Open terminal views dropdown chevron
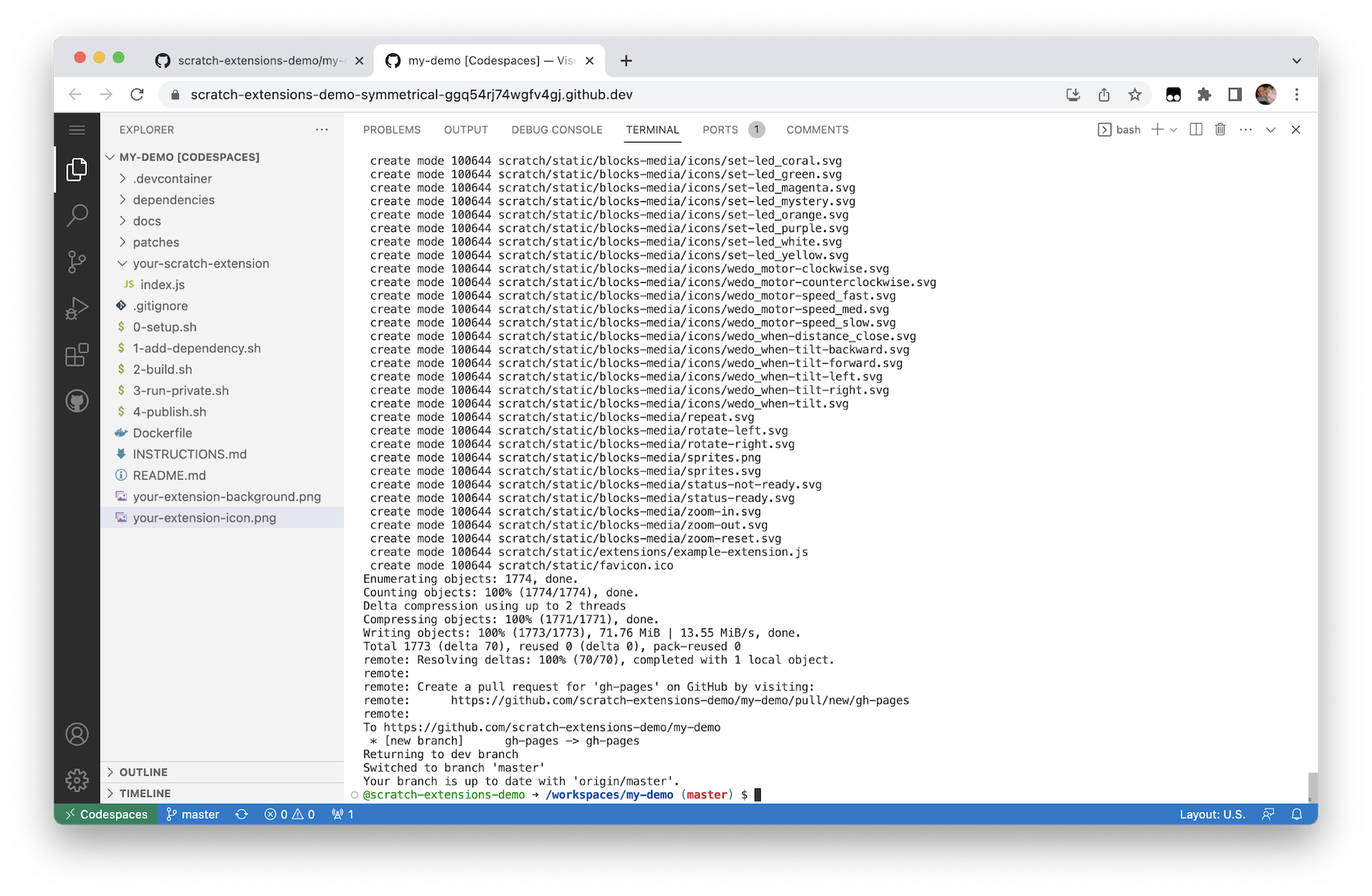Screen dimensions: 1372x896 [1270, 130]
